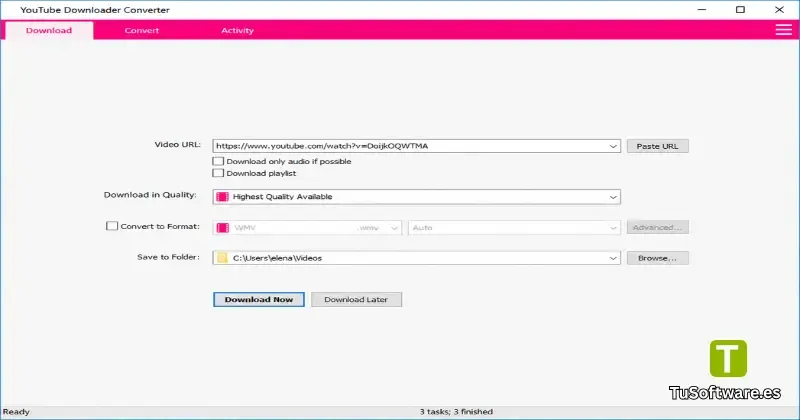This screenshot has width=800, height=420.
Task: Enable Download only audio if possible
Action: (218, 161)
